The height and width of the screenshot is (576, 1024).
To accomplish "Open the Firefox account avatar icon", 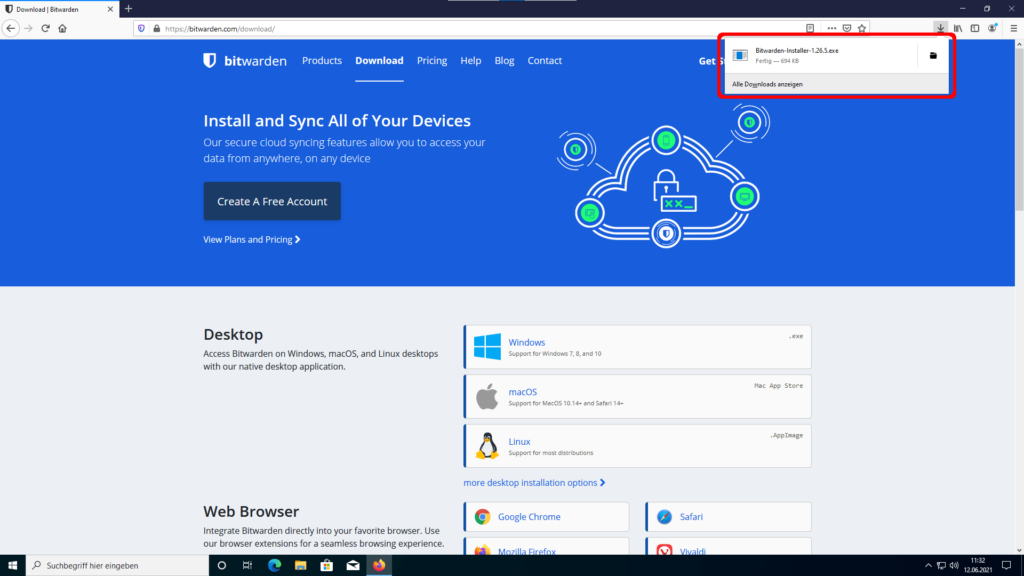I will pyautogui.click(x=993, y=28).
